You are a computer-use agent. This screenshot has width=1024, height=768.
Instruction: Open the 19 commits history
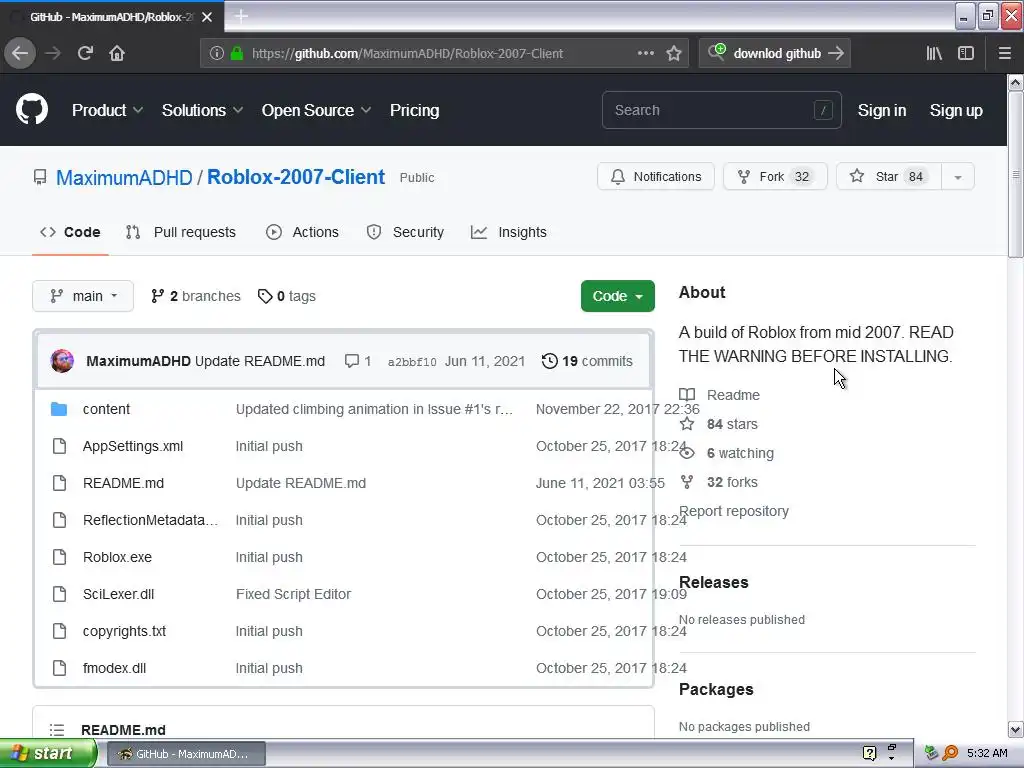pos(587,361)
